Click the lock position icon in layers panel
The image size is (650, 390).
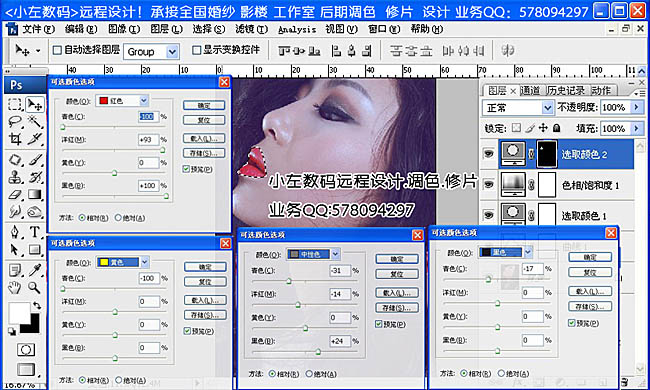(543, 128)
